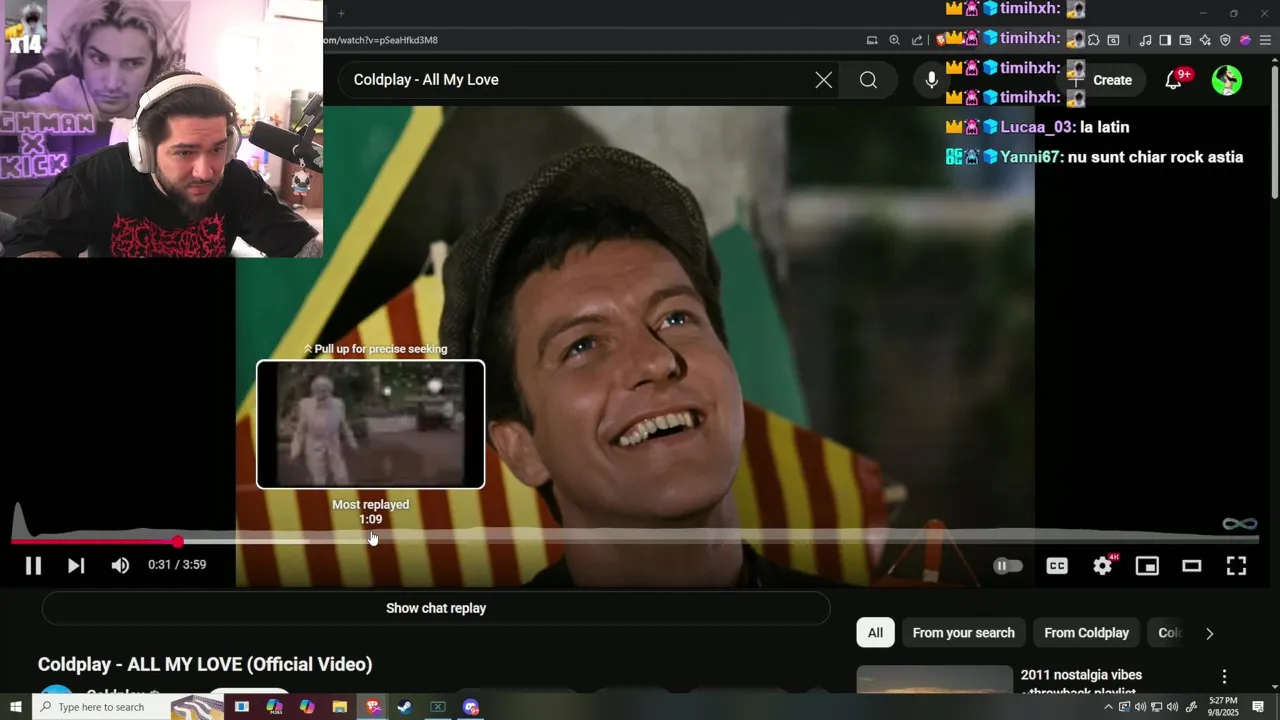Click the video title Coldplay - ALL MY LOVE
Screen dimensions: 1280x720
click(205, 664)
